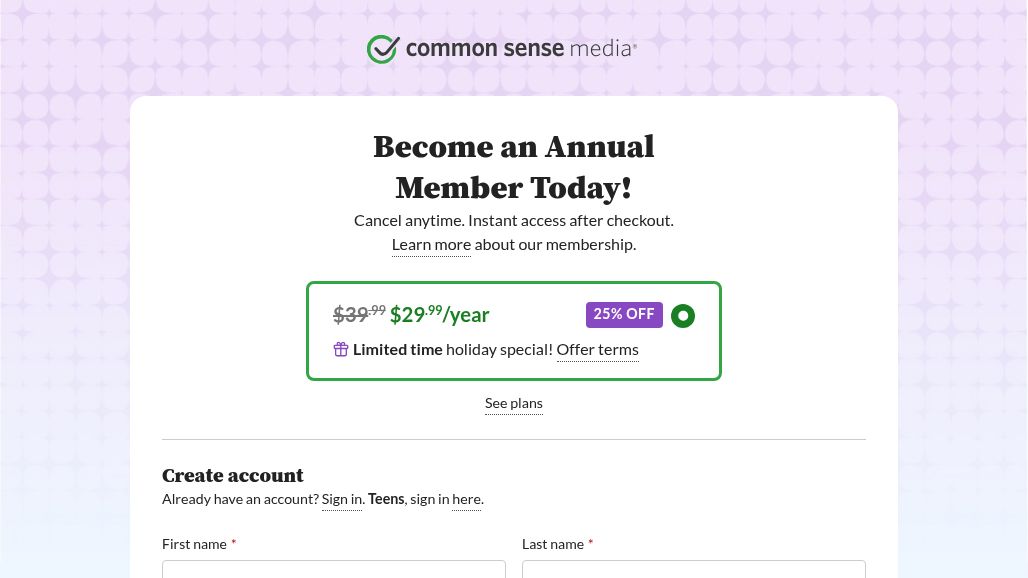View the Offer terms link
The width and height of the screenshot is (1028, 578).
tap(597, 350)
